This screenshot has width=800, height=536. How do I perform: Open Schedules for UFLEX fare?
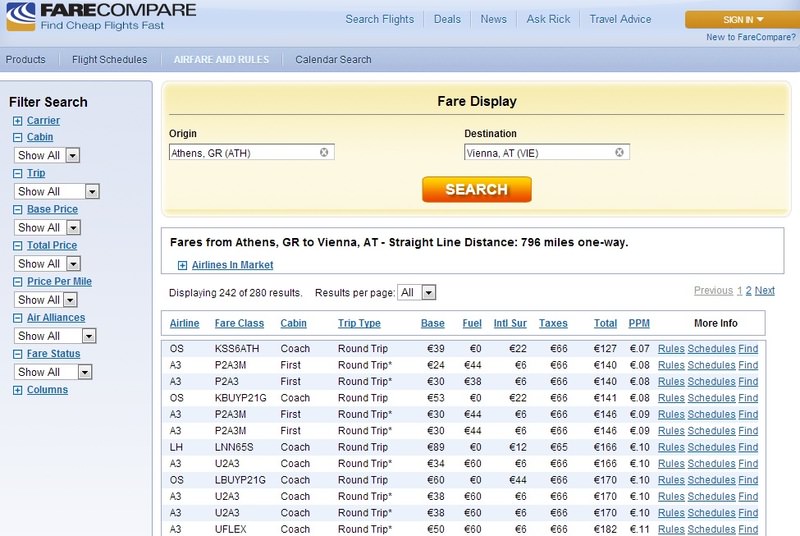[x=711, y=529]
